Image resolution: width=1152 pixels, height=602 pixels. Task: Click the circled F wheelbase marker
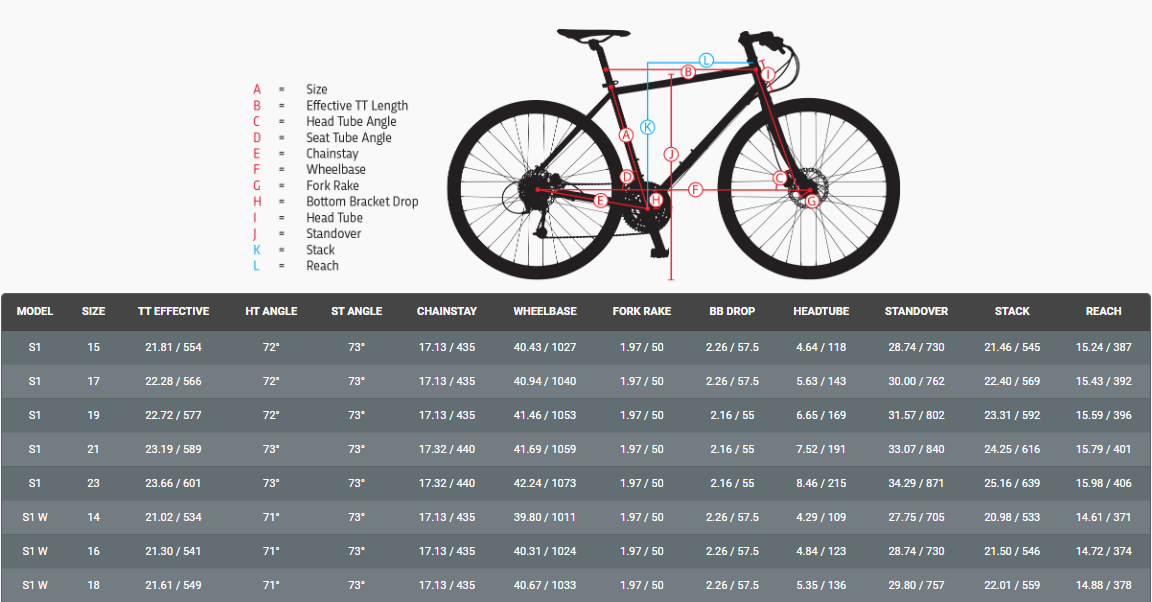tap(696, 189)
